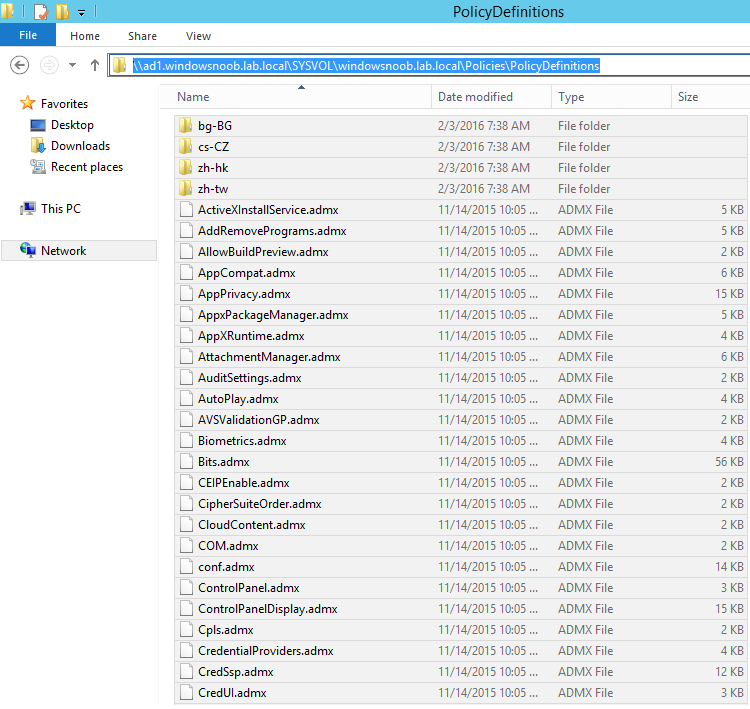This screenshot has width=750, height=709.
Task: Sort by the Size column header
Action: pos(710,97)
